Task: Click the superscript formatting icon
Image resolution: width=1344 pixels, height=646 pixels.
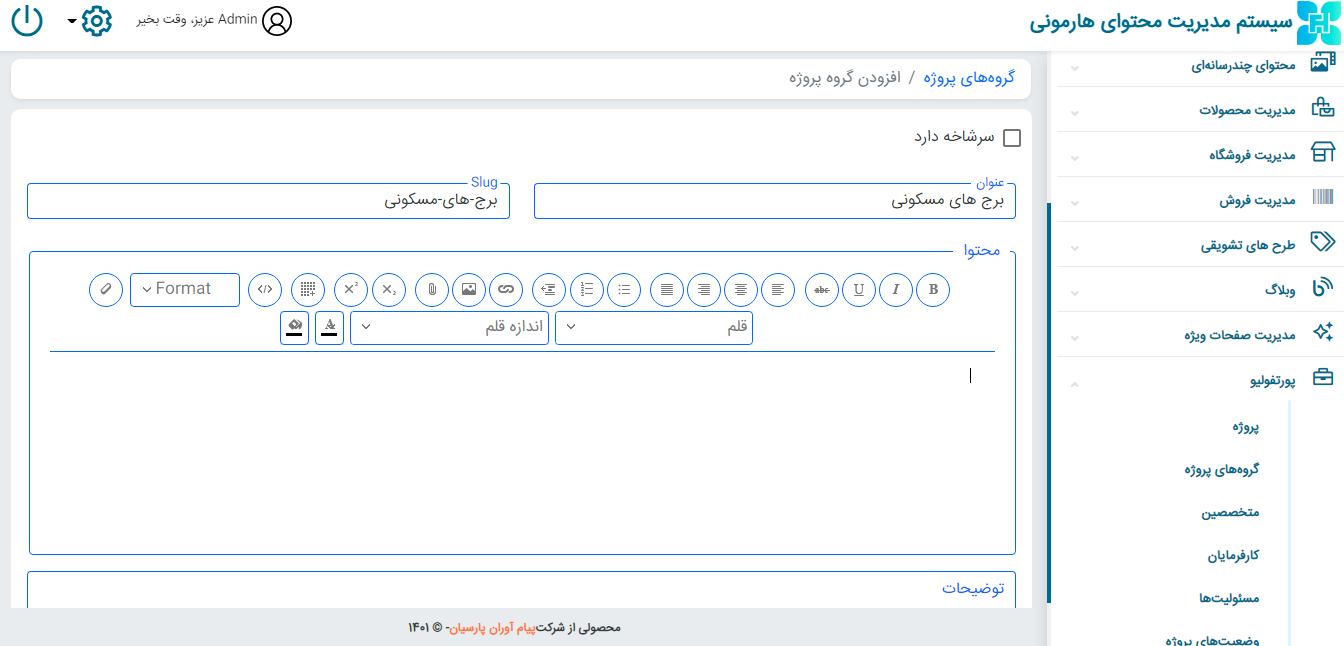Action: coord(351,289)
